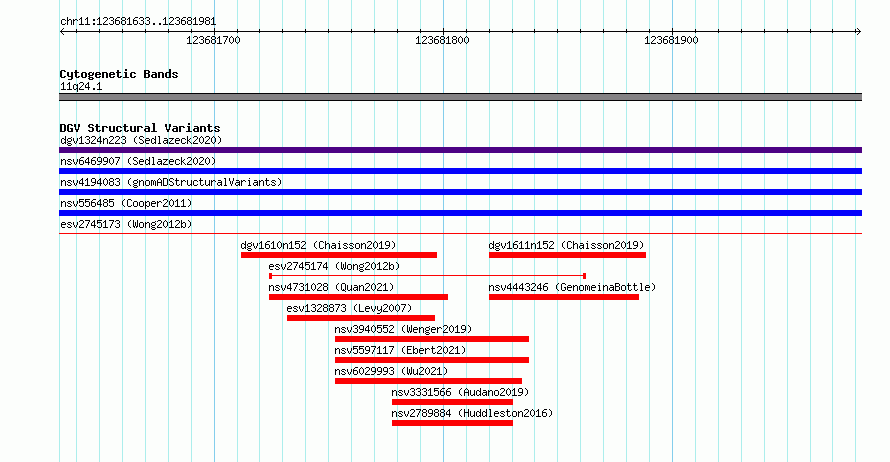Open nsv6029993 (Wu2021) variant label
The height and width of the screenshot is (462, 890).
(391, 371)
